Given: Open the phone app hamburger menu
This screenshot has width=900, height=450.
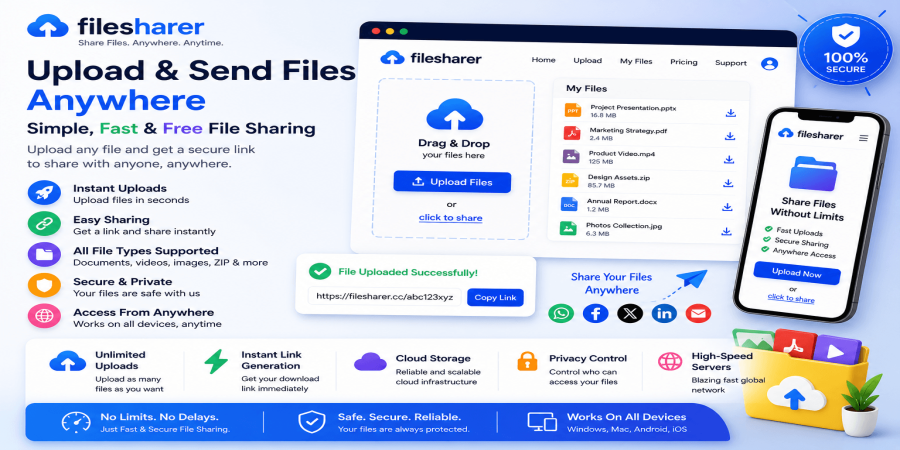Looking at the screenshot, I should (863, 138).
